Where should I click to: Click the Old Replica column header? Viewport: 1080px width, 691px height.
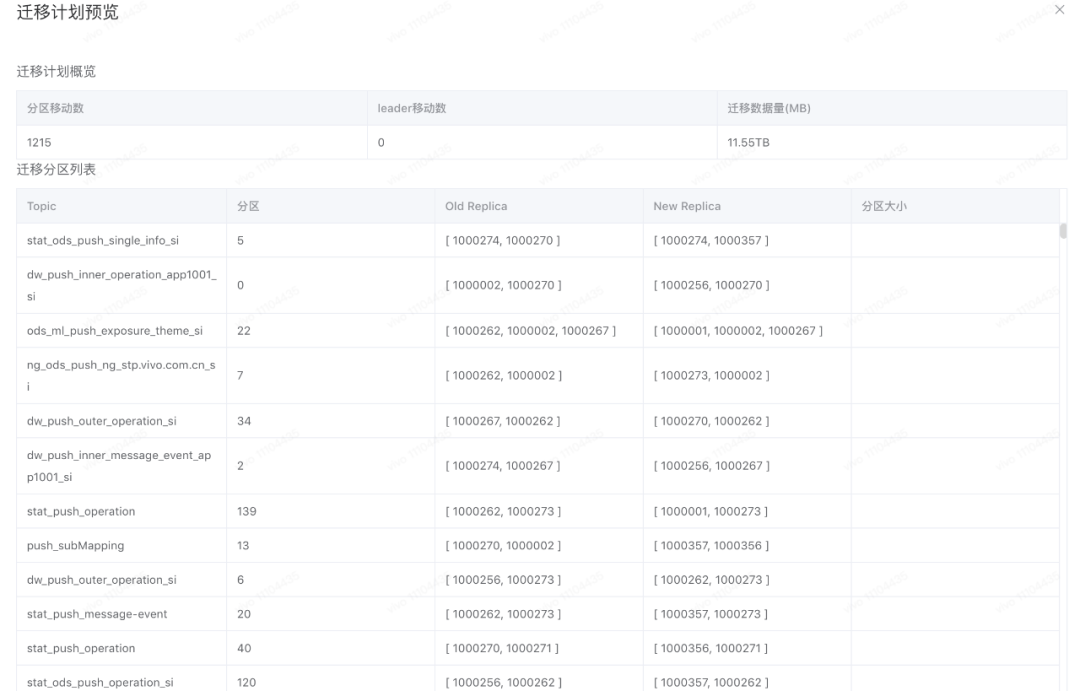[x=476, y=206]
